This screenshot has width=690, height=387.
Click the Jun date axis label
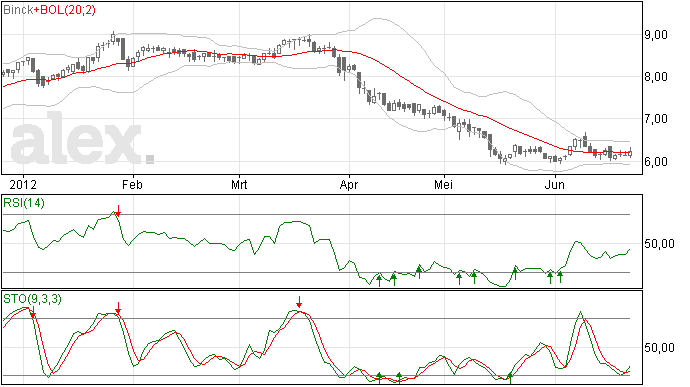[x=554, y=184]
